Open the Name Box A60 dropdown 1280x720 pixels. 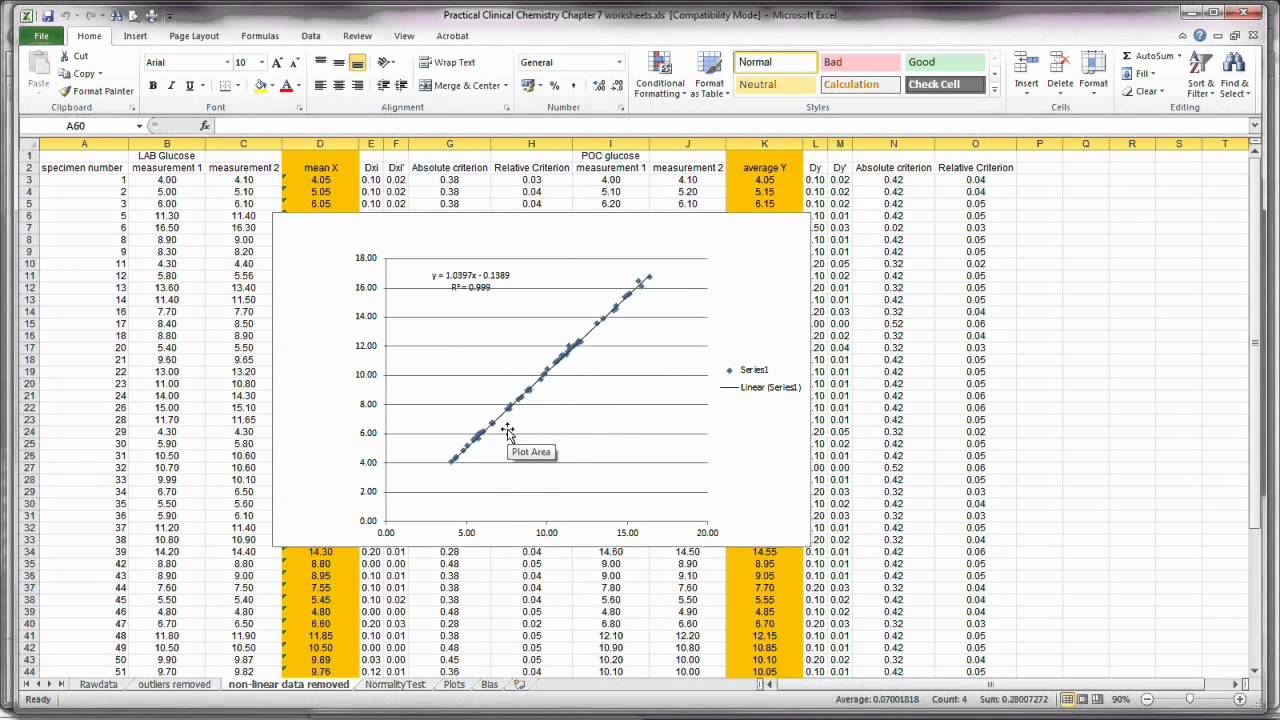click(139, 126)
